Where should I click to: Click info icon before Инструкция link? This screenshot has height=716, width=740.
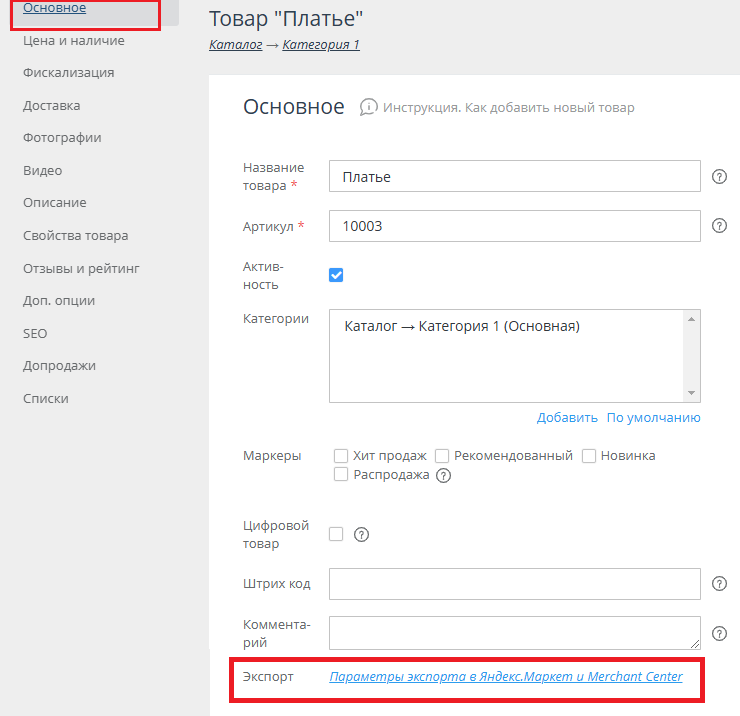pyautogui.click(x=369, y=107)
